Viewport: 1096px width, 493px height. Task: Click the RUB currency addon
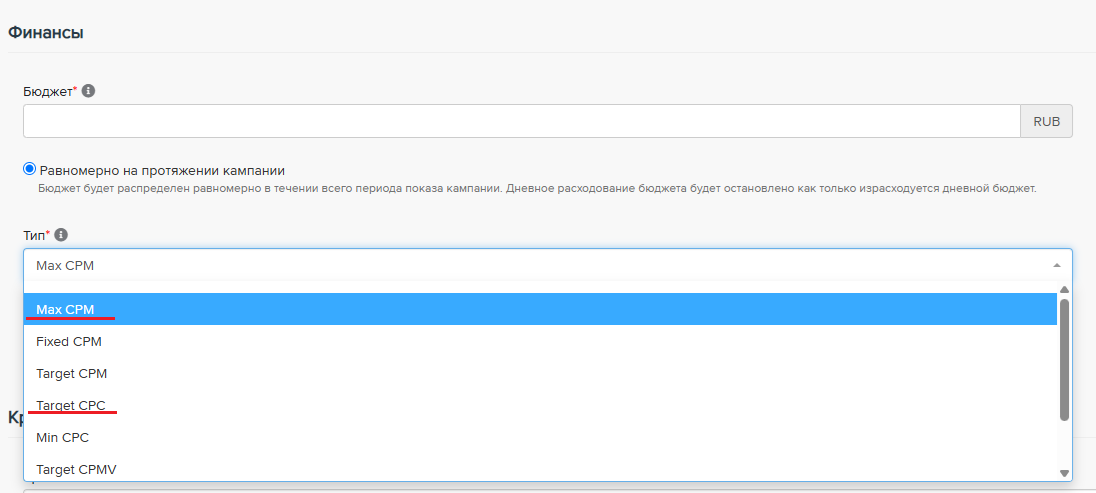pyautogui.click(x=1046, y=121)
